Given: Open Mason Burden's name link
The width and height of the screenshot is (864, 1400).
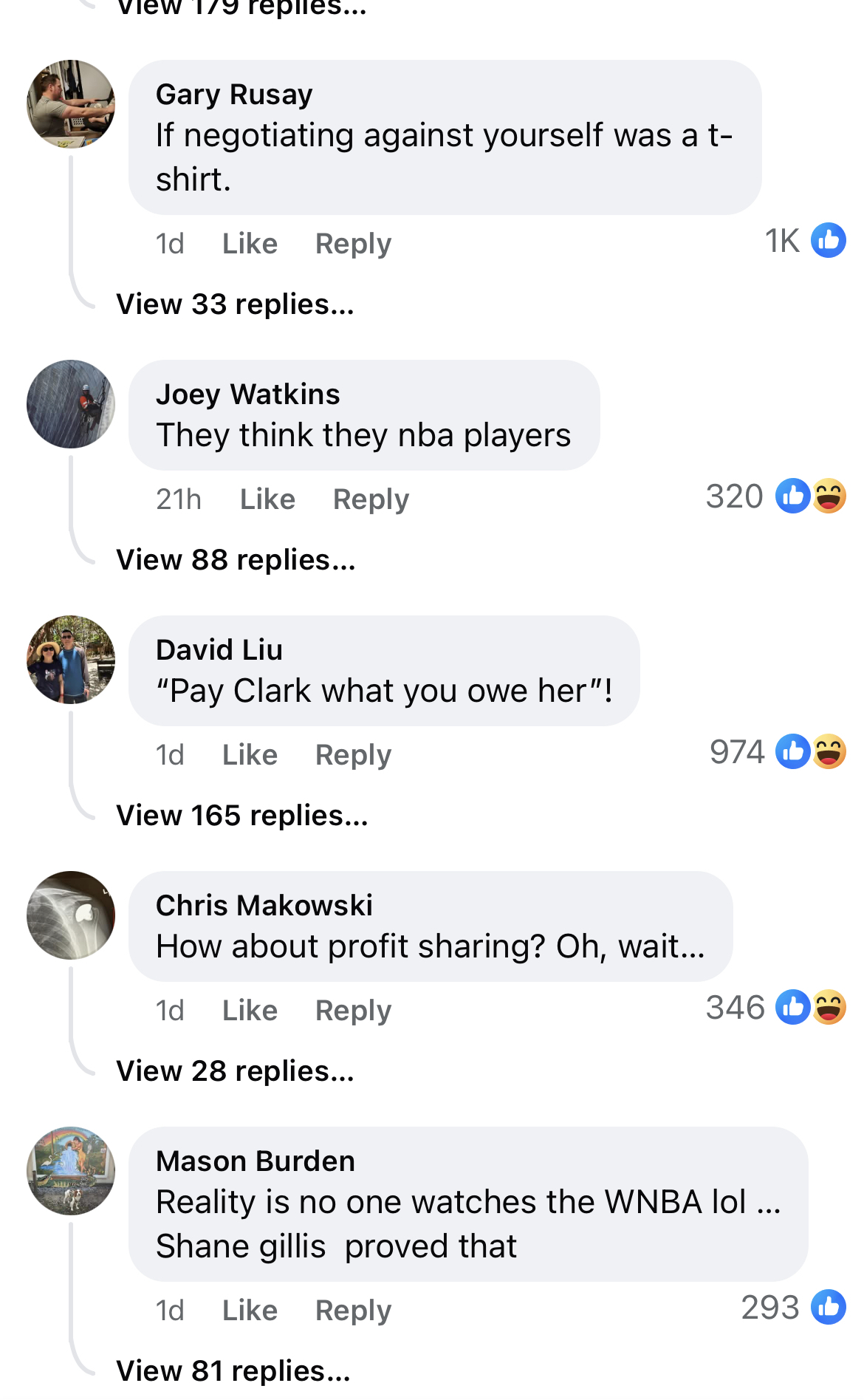Looking at the screenshot, I should pyautogui.click(x=256, y=1161).
